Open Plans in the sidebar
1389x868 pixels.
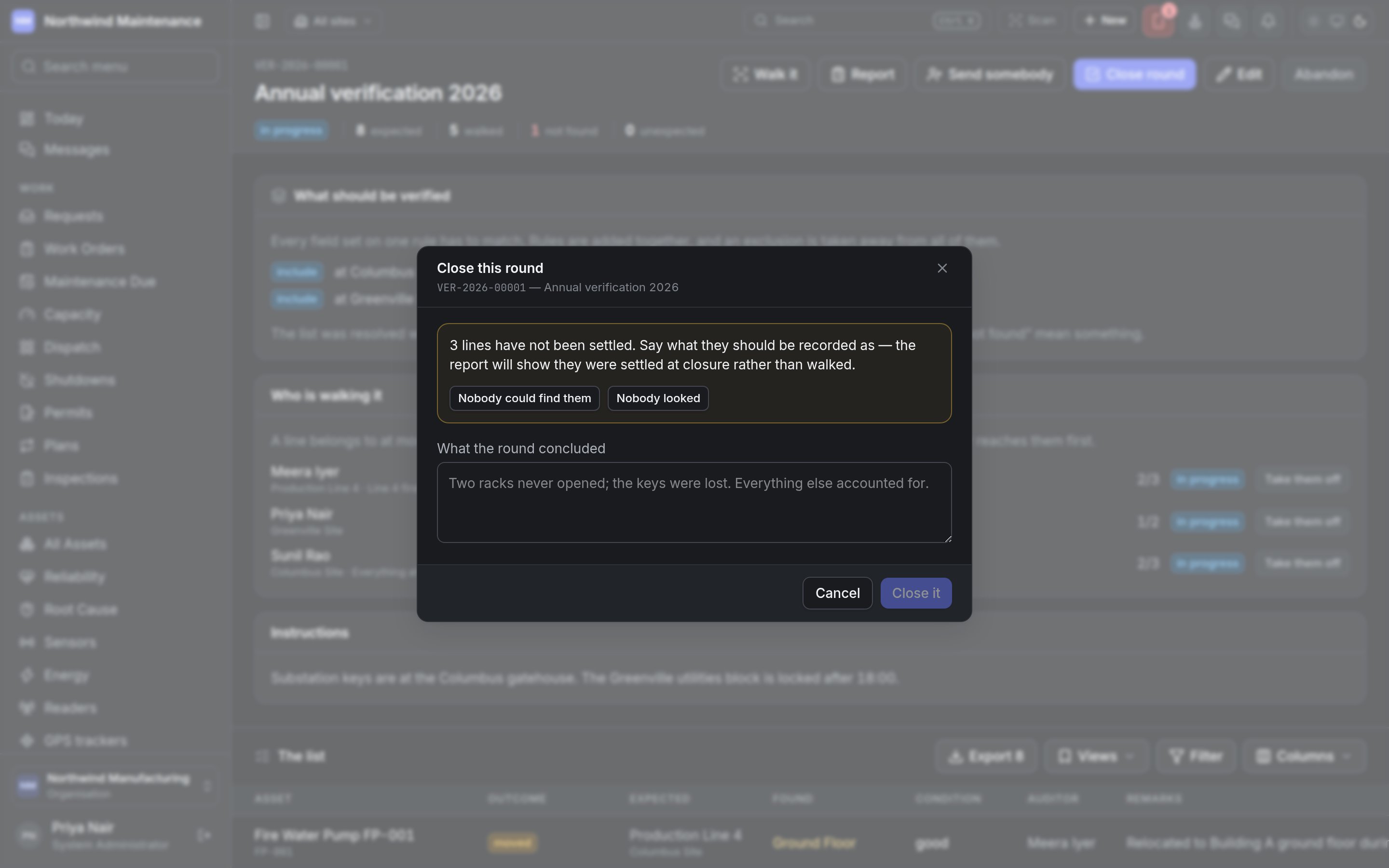coord(115,446)
